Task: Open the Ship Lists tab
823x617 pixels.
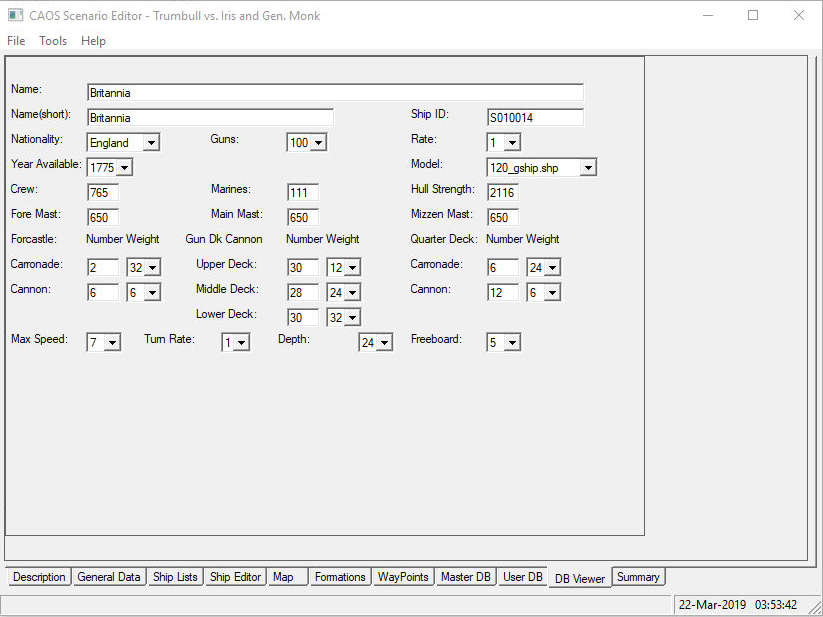Action: [175, 577]
